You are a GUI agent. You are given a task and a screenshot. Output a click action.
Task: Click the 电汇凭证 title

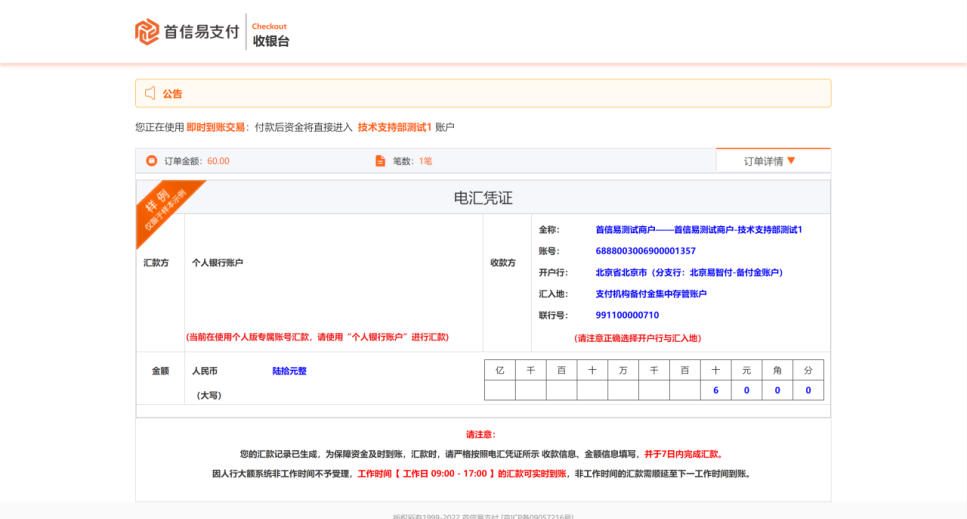coord(483,198)
